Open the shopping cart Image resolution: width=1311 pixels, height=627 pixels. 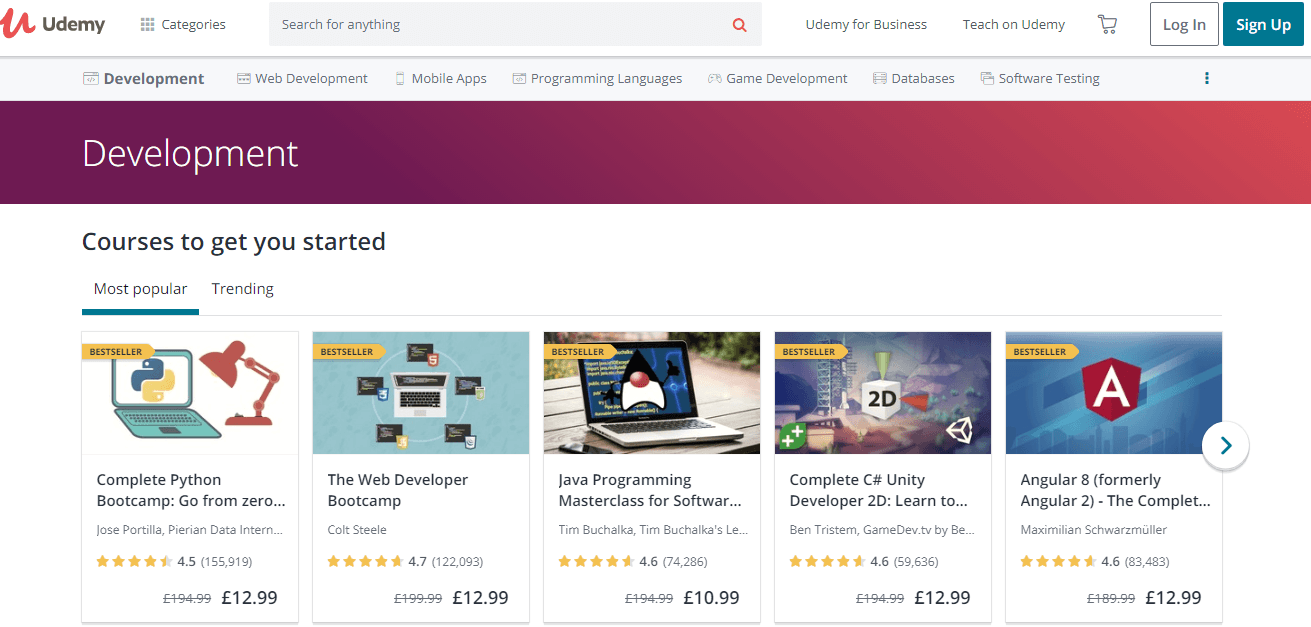pyautogui.click(x=1107, y=24)
